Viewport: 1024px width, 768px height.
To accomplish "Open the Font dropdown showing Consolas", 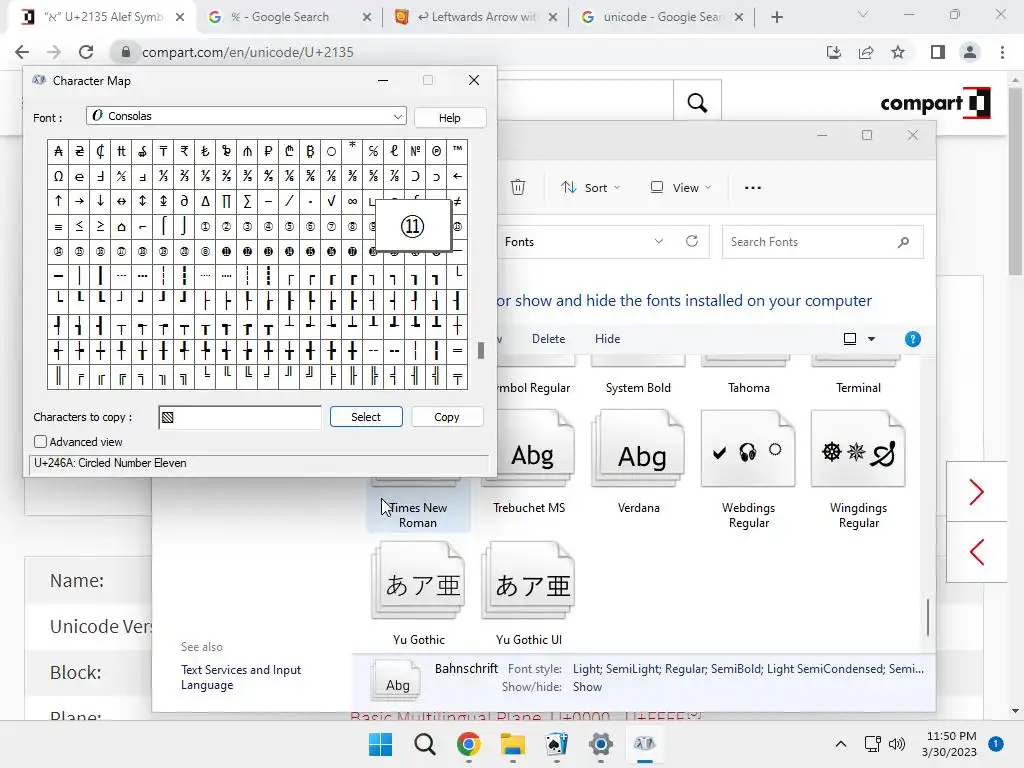I will pos(246,116).
